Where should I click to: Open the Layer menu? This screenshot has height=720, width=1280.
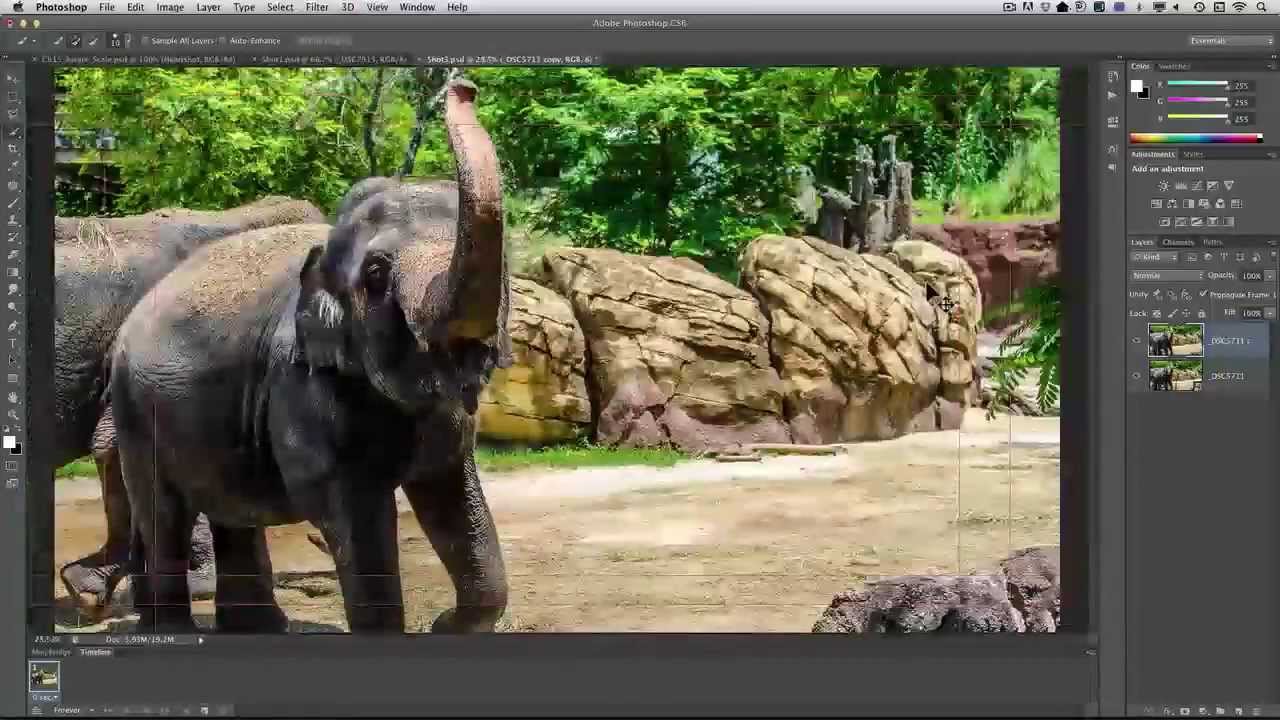pyautogui.click(x=208, y=7)
